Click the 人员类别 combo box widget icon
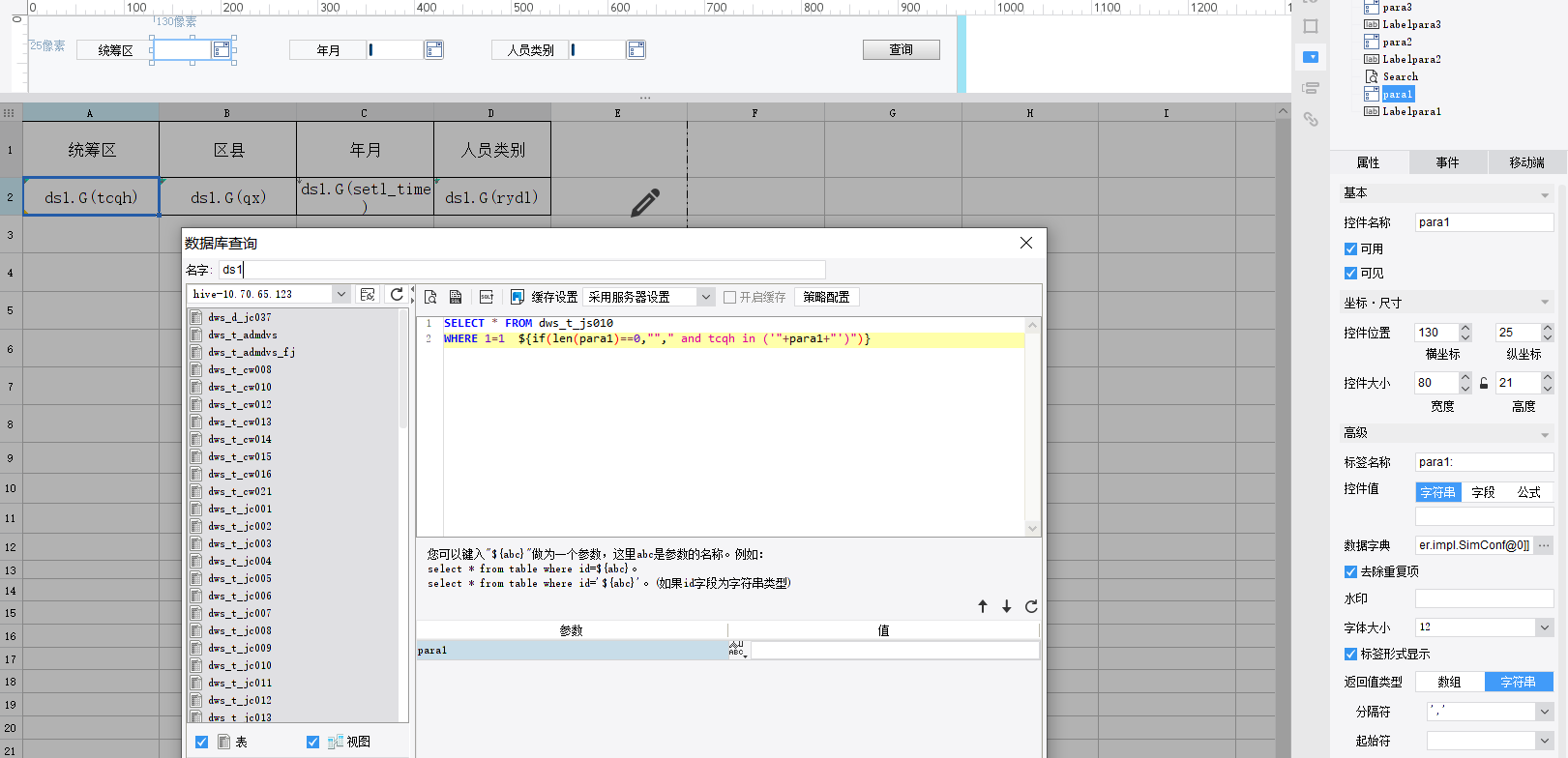 [x=636, y=49]
